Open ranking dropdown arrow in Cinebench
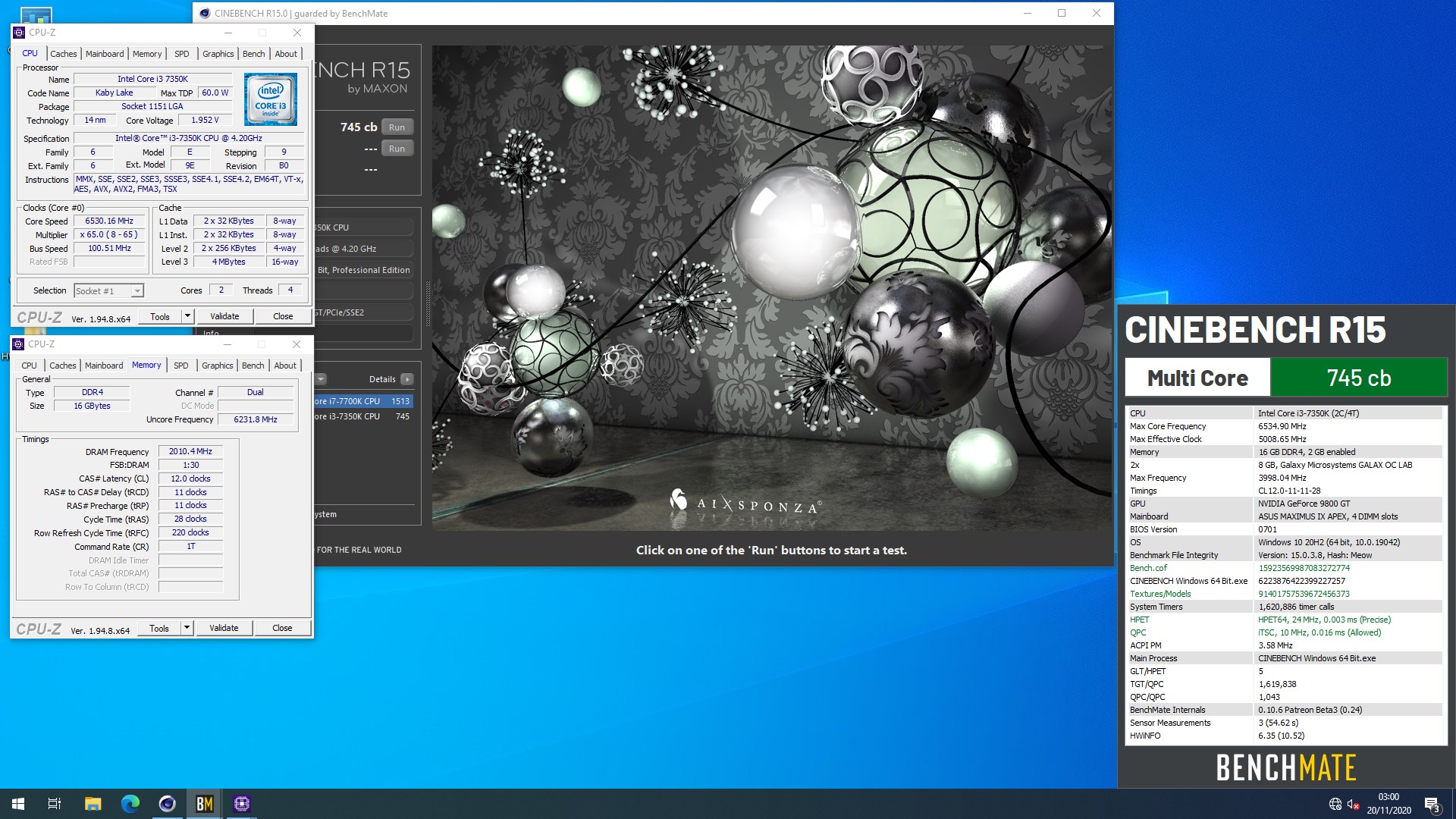This screenshot has height=819, width=1456. coord(322,379)
